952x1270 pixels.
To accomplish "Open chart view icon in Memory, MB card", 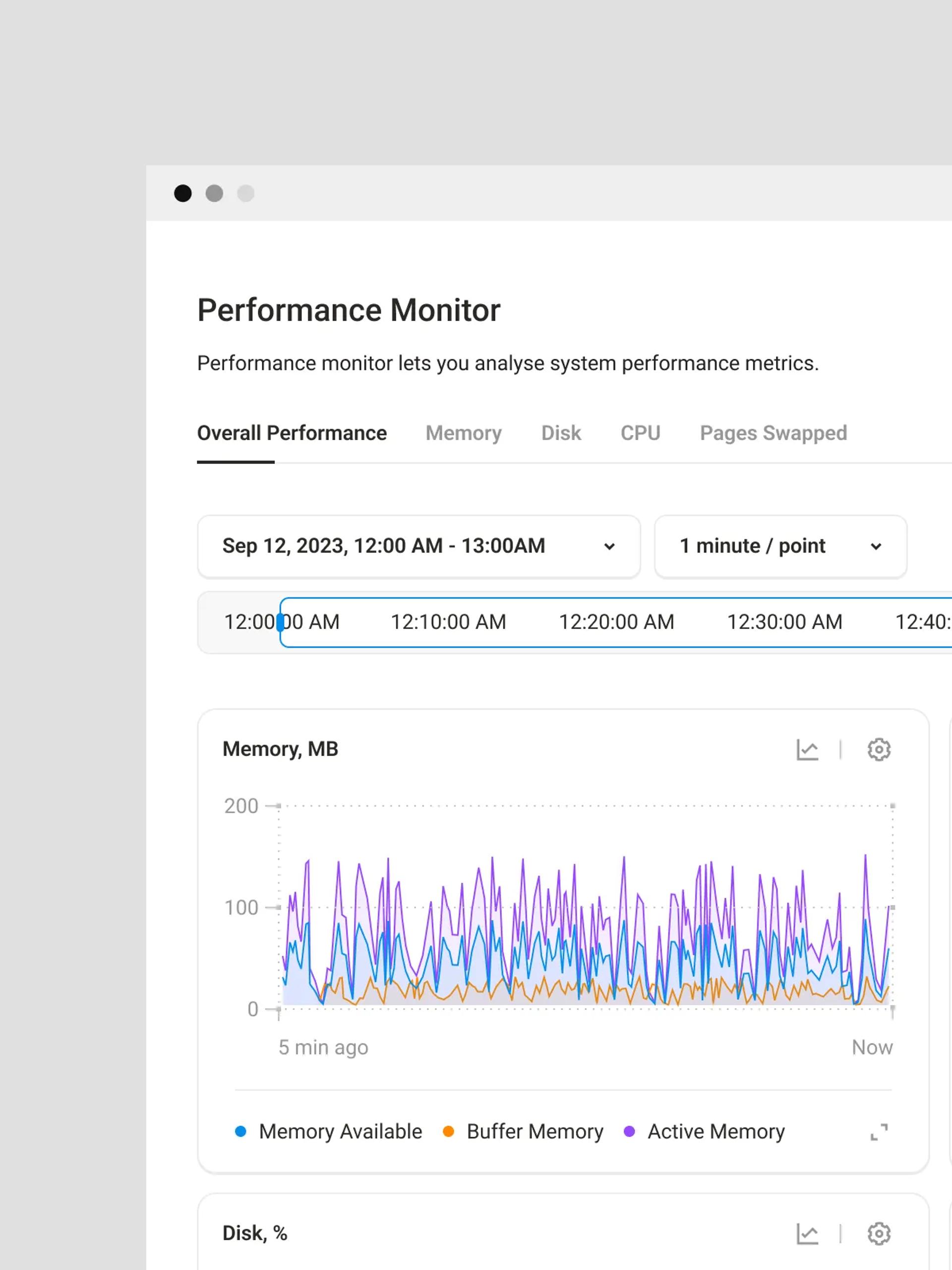I will click(x=807, y=750).
